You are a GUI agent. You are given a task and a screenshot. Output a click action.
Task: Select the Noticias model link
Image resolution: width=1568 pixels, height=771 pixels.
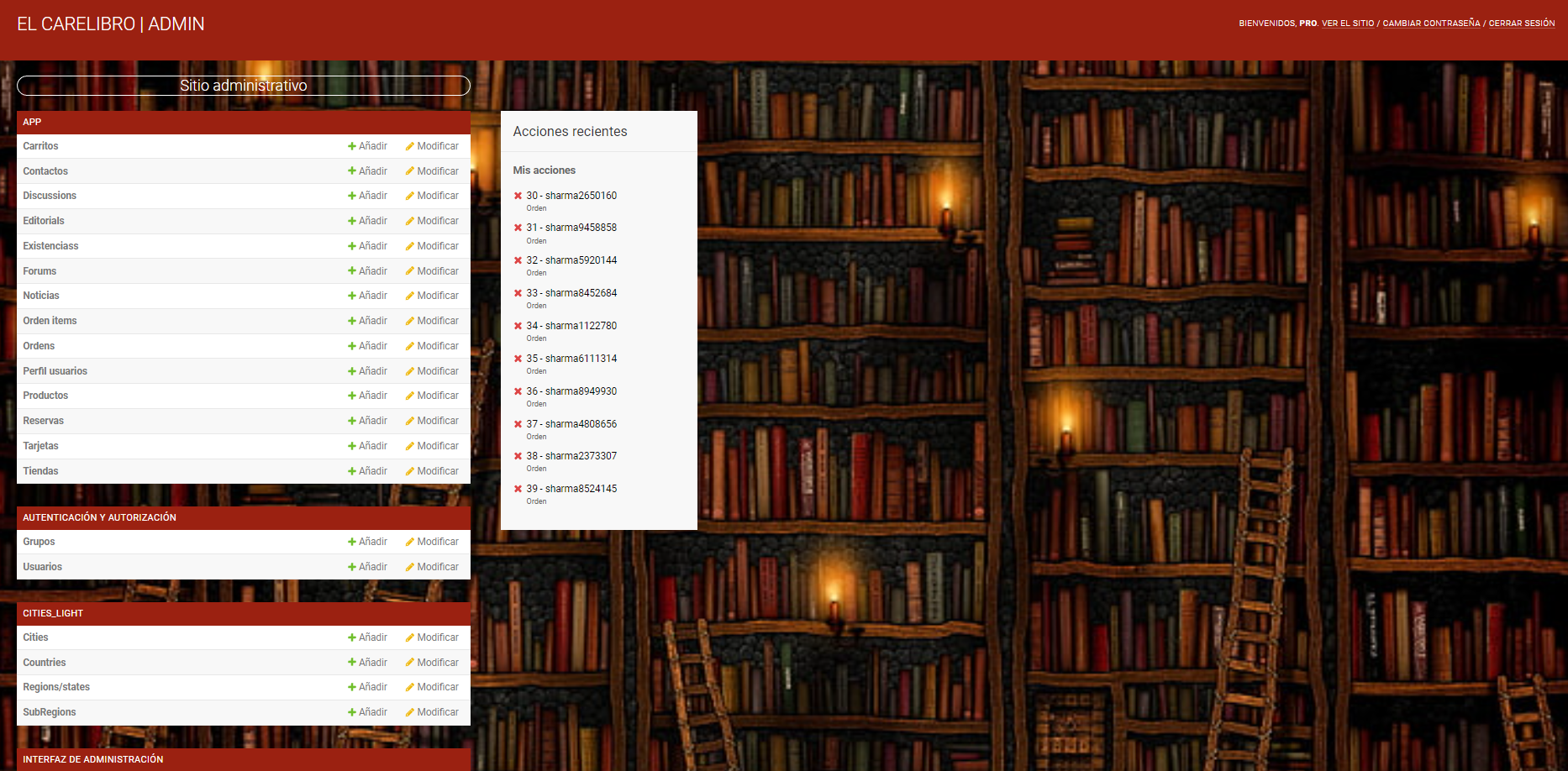coord(41,295)
